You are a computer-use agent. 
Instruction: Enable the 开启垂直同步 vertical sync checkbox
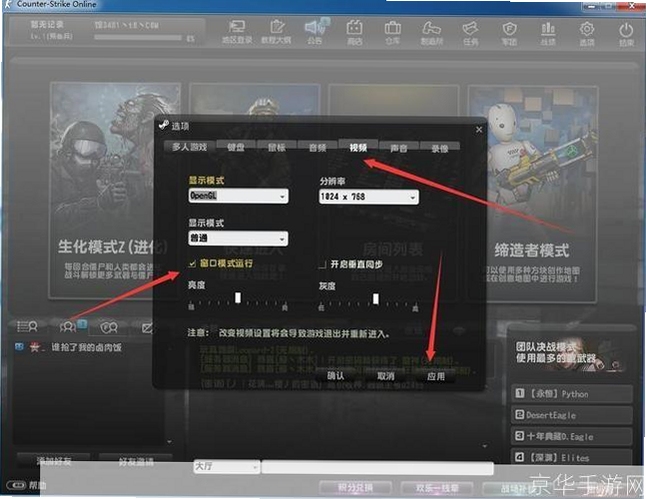(x=323, y=264)
